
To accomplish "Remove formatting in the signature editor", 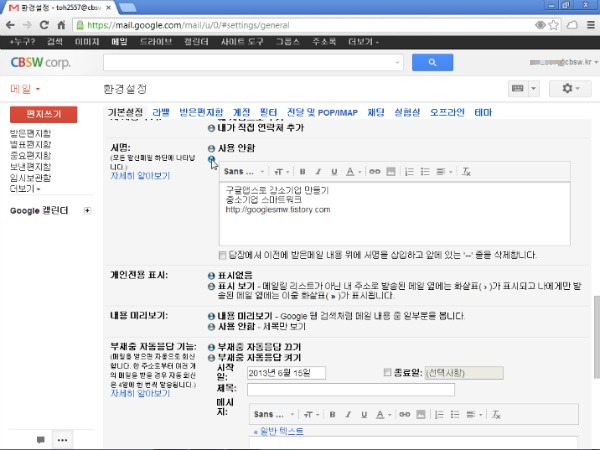I will (x=466, y=172).
